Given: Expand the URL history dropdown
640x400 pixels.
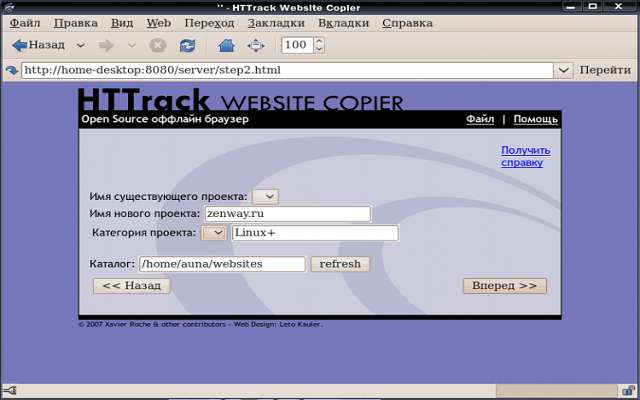Looking at the screenshot, I should coord(563,70).
